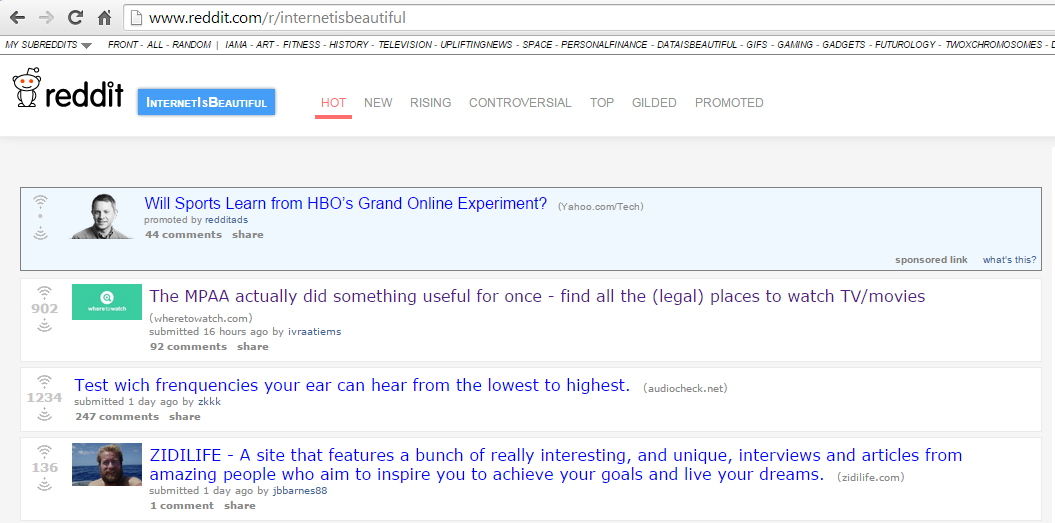The image size is (1055, 523).
Task: Click the browser home icon
Action: pos(104,18)
